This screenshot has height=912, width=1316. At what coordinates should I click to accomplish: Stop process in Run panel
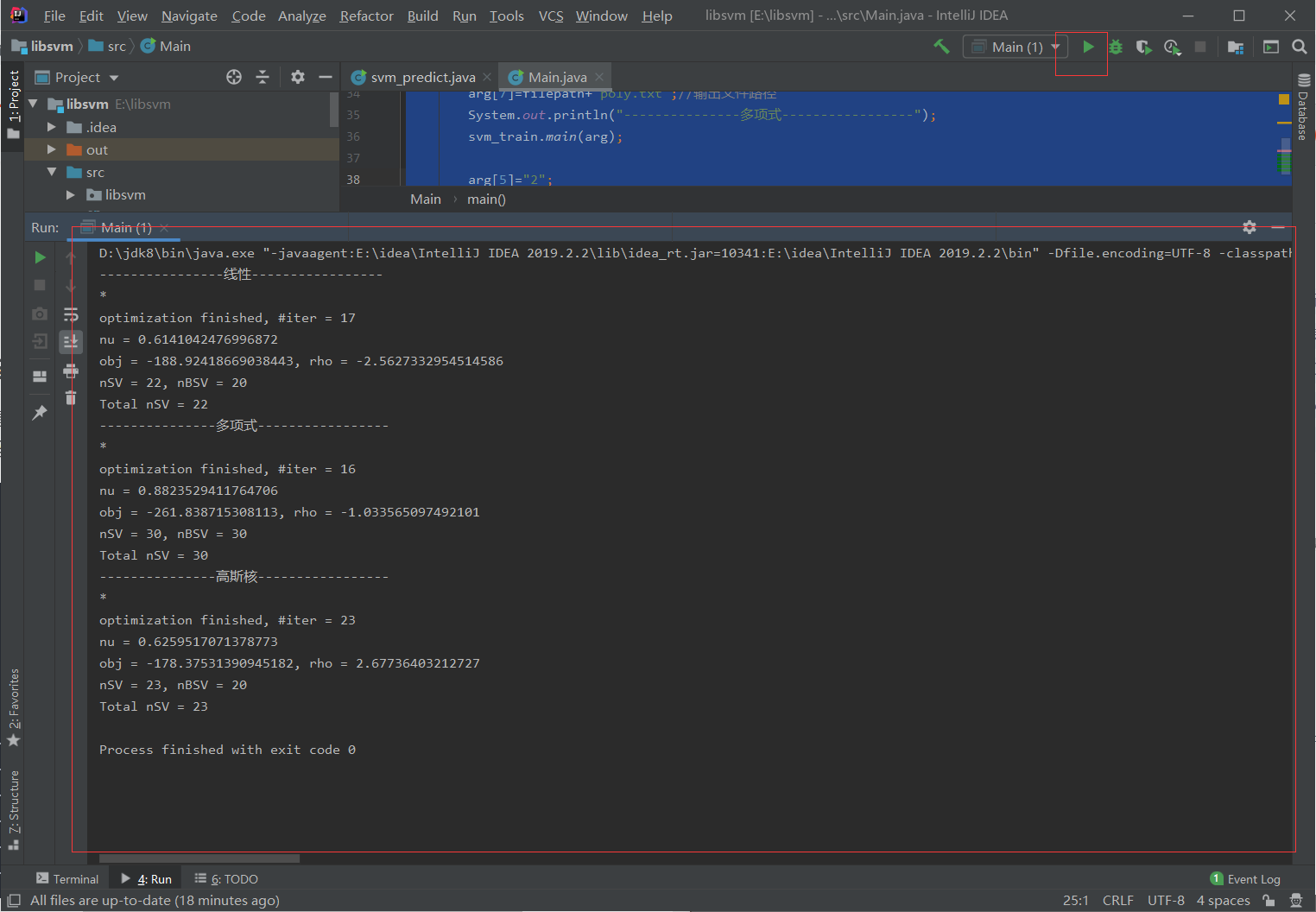(40, 285)
